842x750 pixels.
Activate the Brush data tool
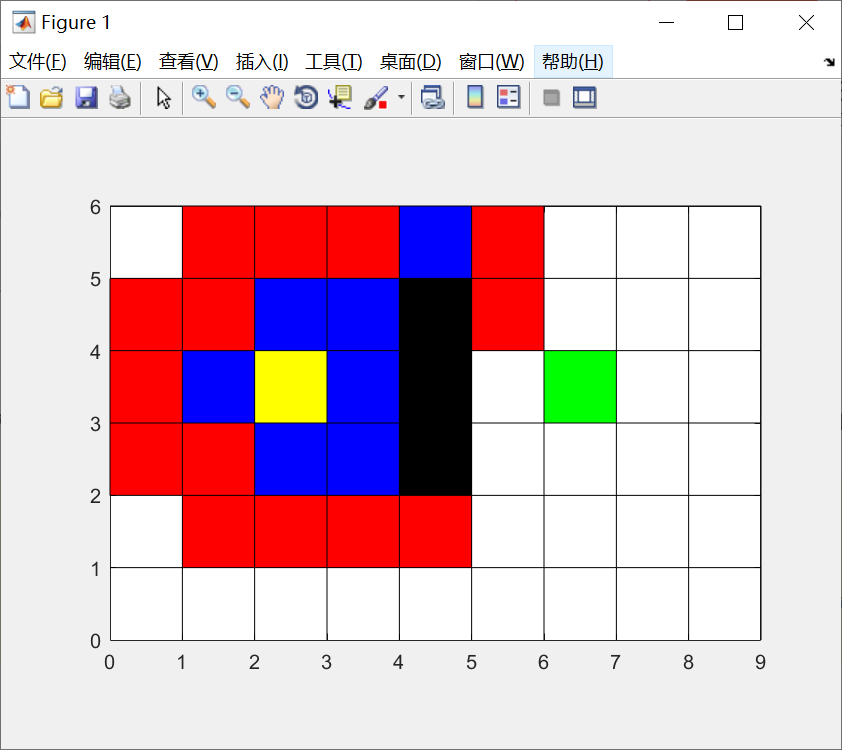(x=376, y=98)
